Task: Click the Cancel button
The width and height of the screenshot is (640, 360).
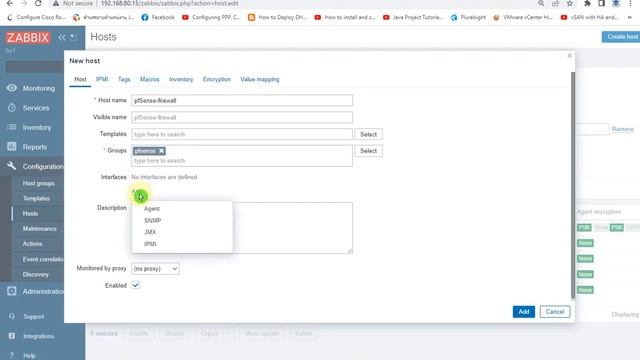Action: [x=555, y=311]
